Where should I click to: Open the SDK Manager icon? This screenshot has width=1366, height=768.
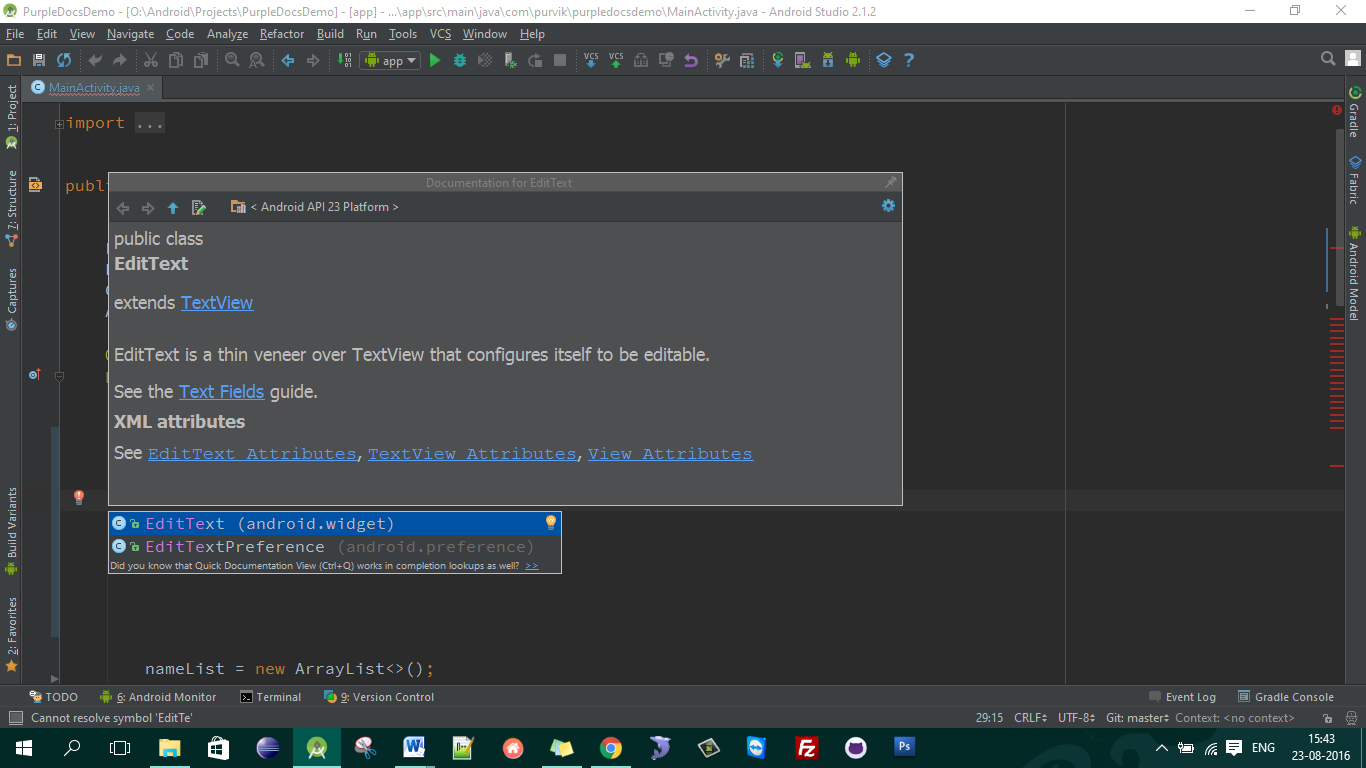(828, 60)
